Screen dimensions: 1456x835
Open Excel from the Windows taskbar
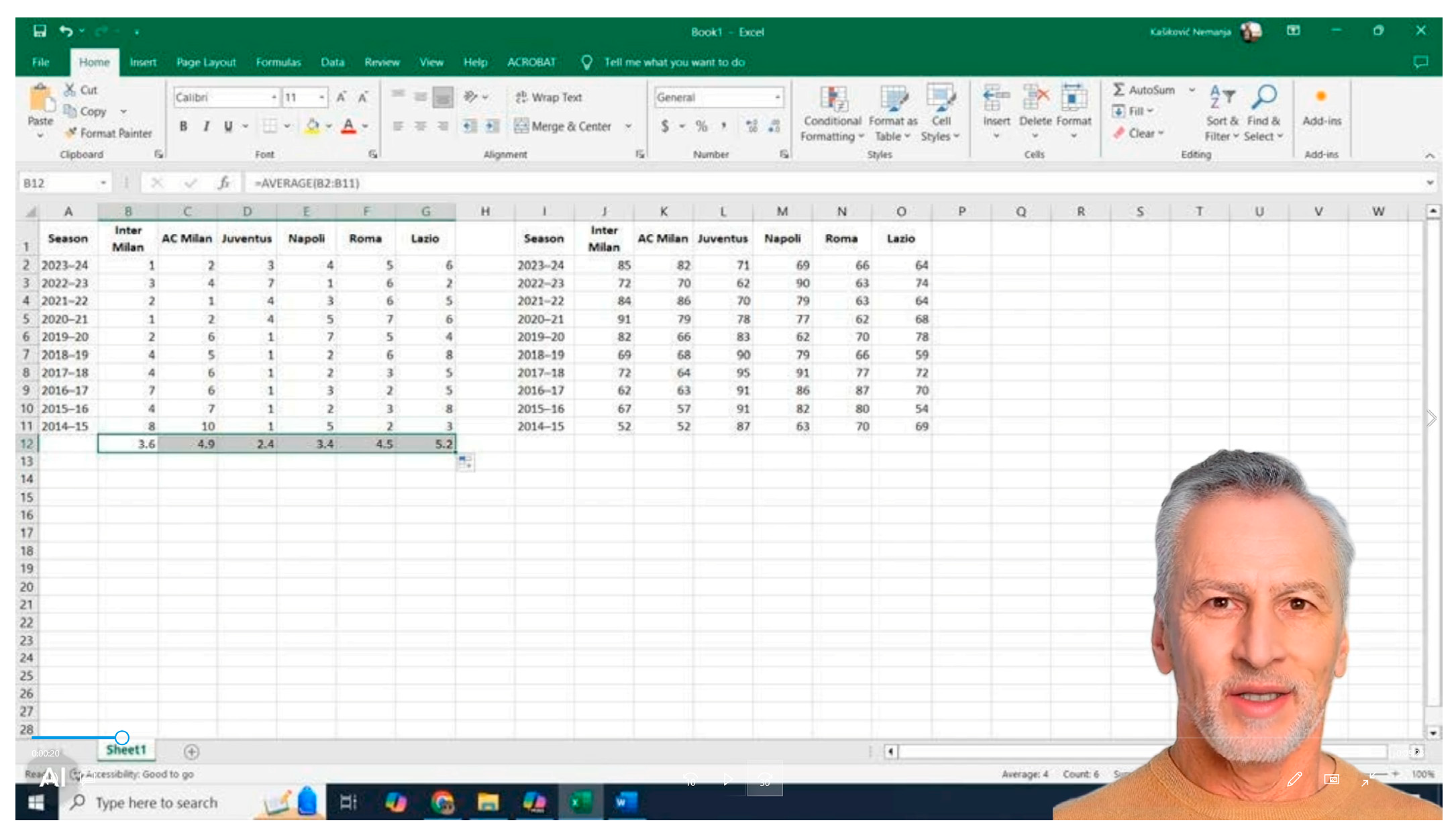click(580, 801)
